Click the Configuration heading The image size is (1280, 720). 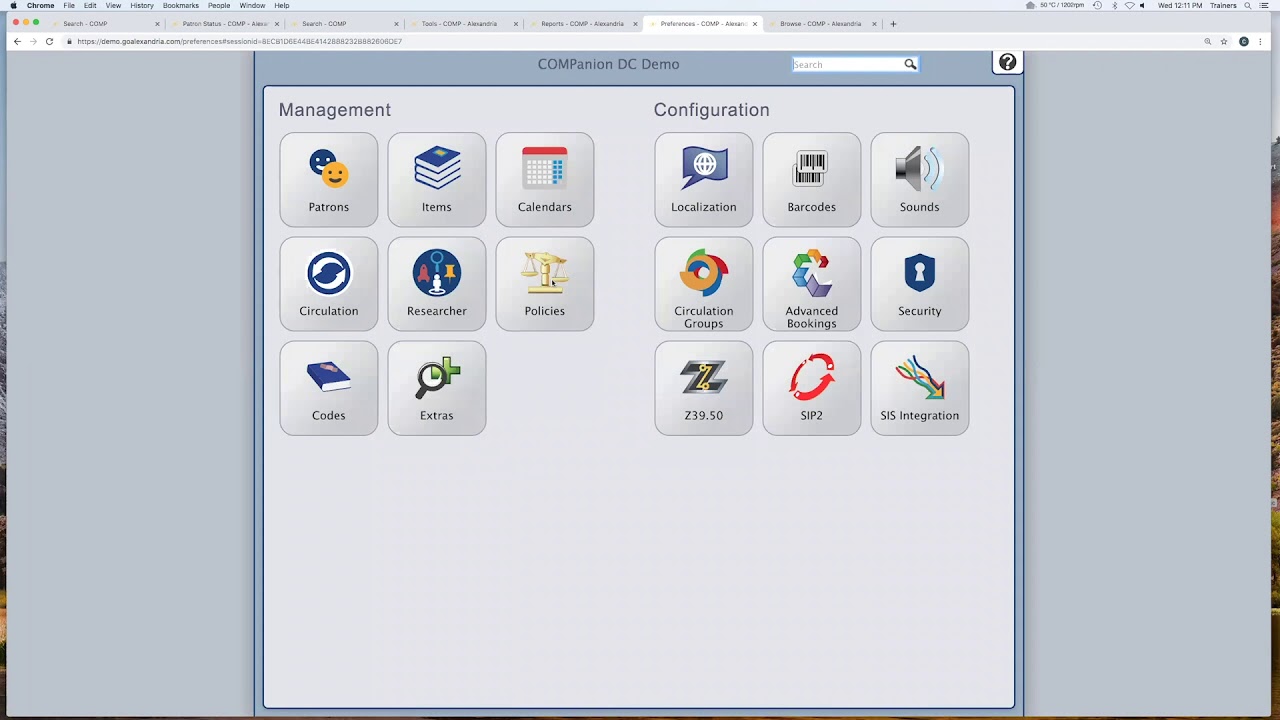pyautogui.click(x=712, y=110)
